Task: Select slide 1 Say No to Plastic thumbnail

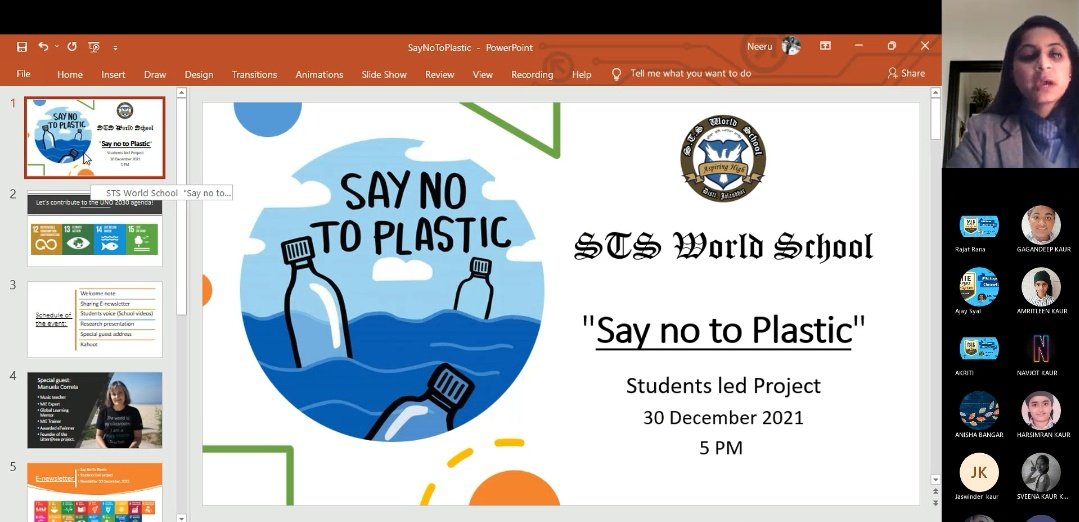Action: coord(95,137)
